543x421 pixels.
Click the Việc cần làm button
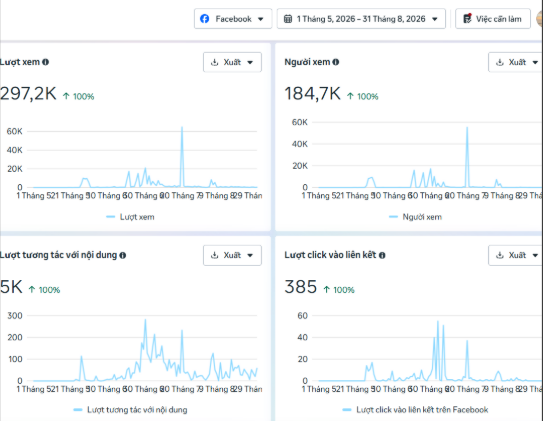pos(492,19)
